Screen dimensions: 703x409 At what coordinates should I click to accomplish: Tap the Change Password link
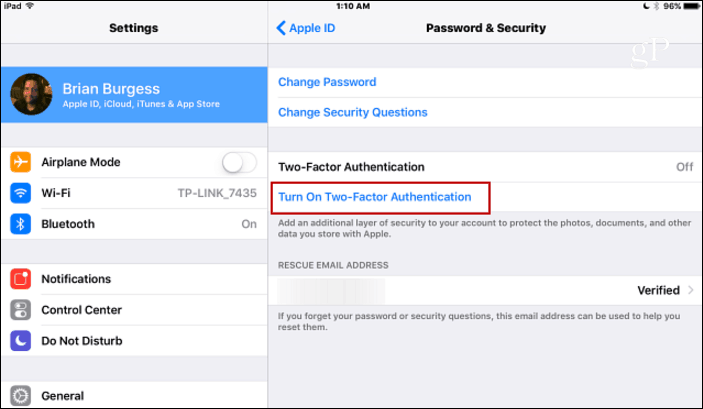(x=327, y=82)
